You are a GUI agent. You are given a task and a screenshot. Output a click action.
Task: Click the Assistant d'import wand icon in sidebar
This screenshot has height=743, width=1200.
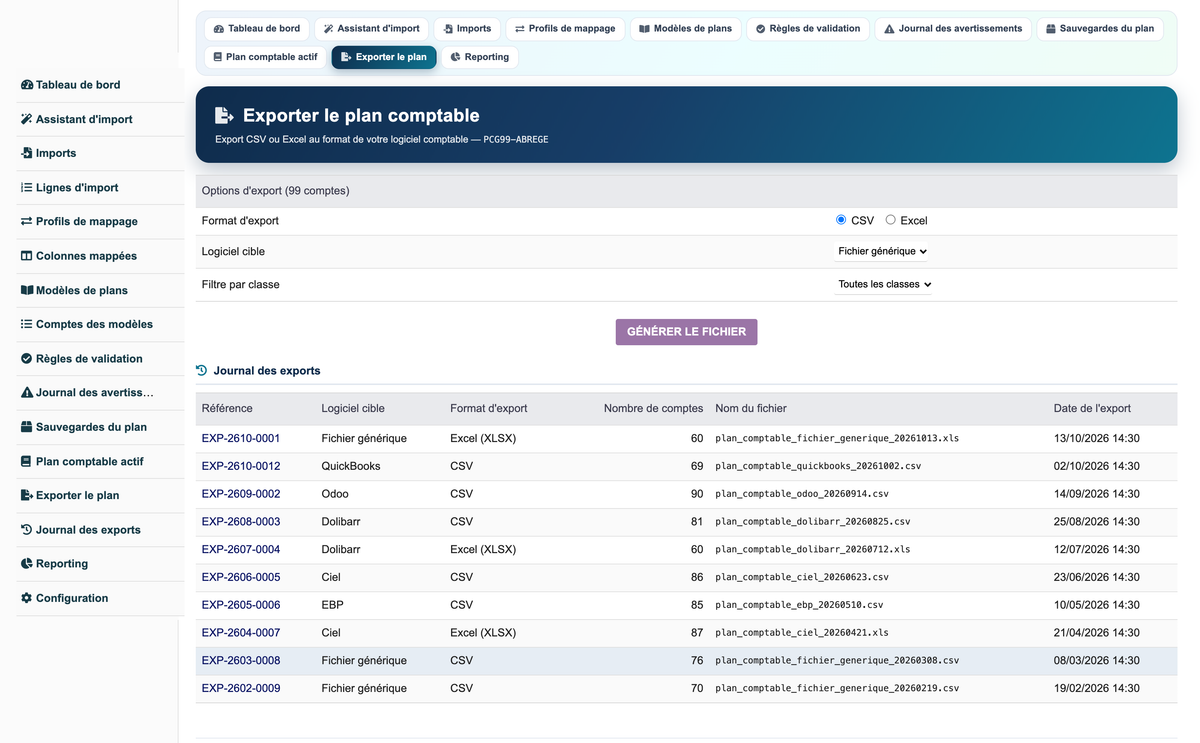point(27,119)
